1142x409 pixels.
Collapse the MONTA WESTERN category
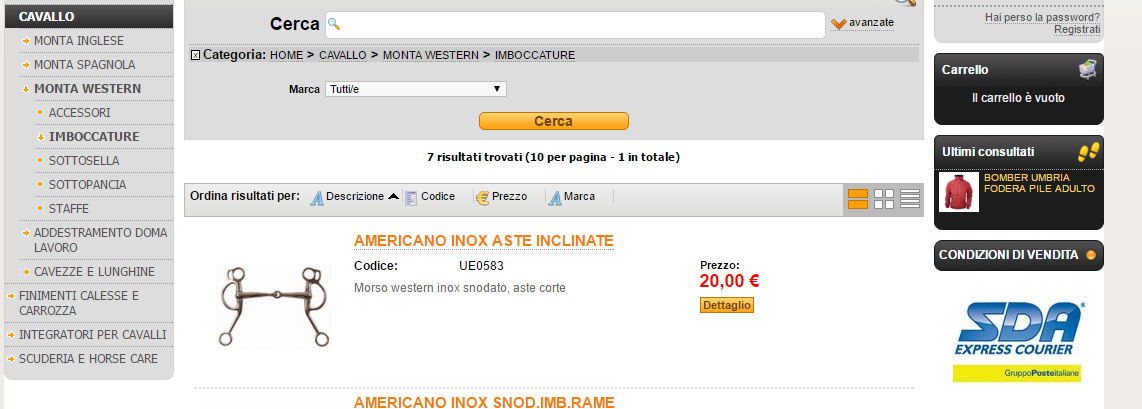point(87,89)
